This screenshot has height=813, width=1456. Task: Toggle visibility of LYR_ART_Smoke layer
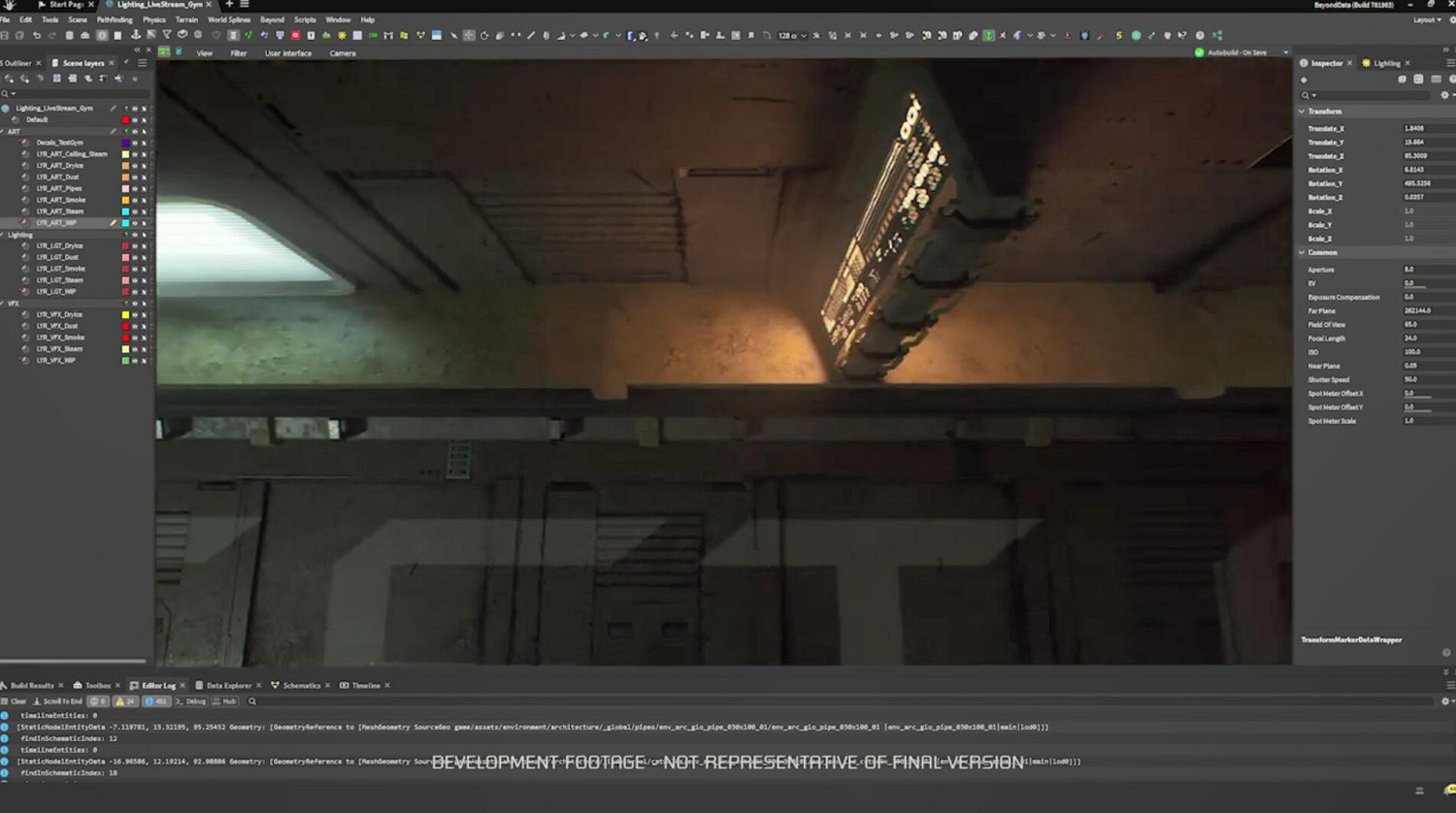pos(135,200)
